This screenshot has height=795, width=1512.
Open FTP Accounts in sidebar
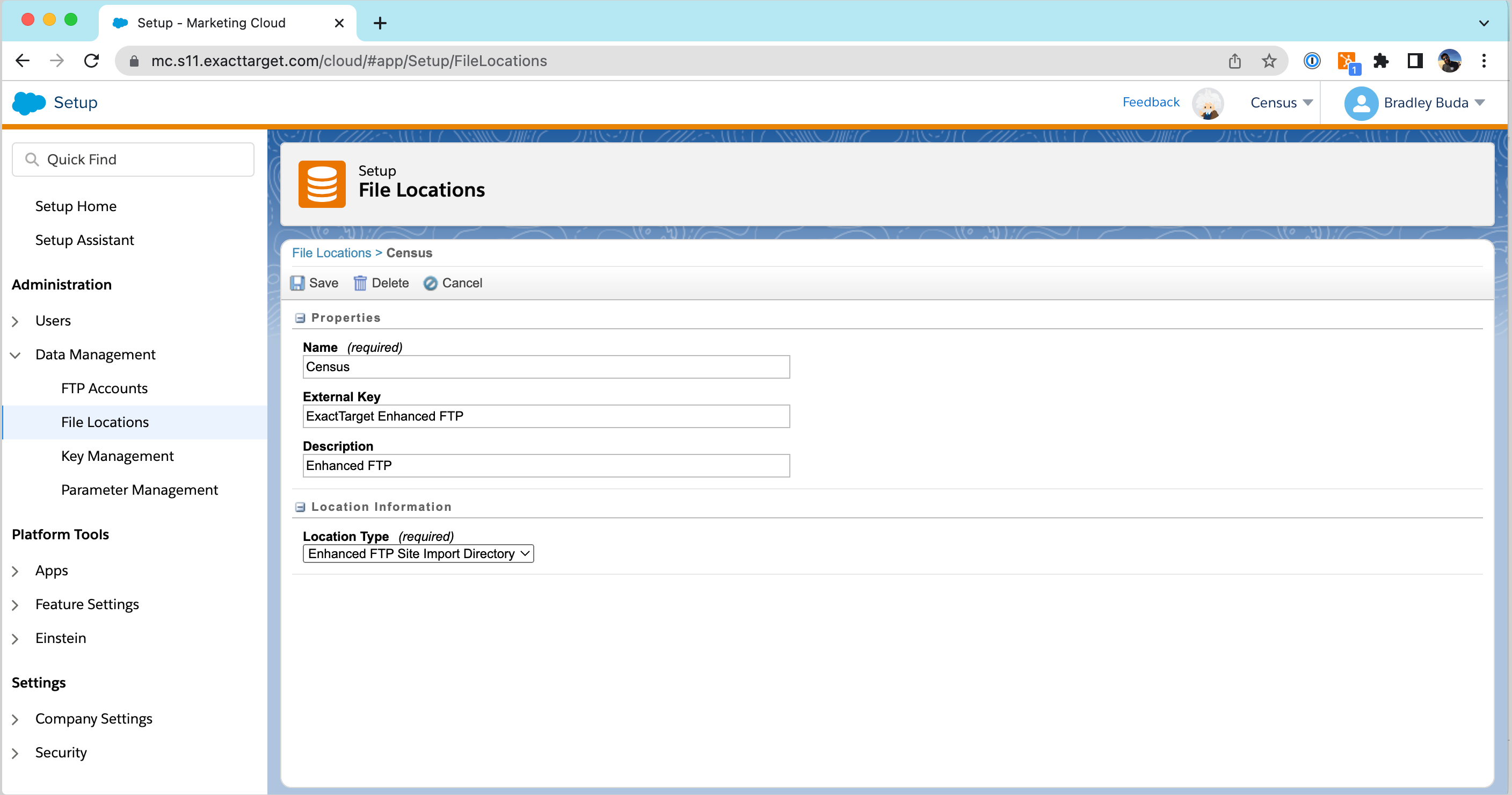tap(104, 388)
